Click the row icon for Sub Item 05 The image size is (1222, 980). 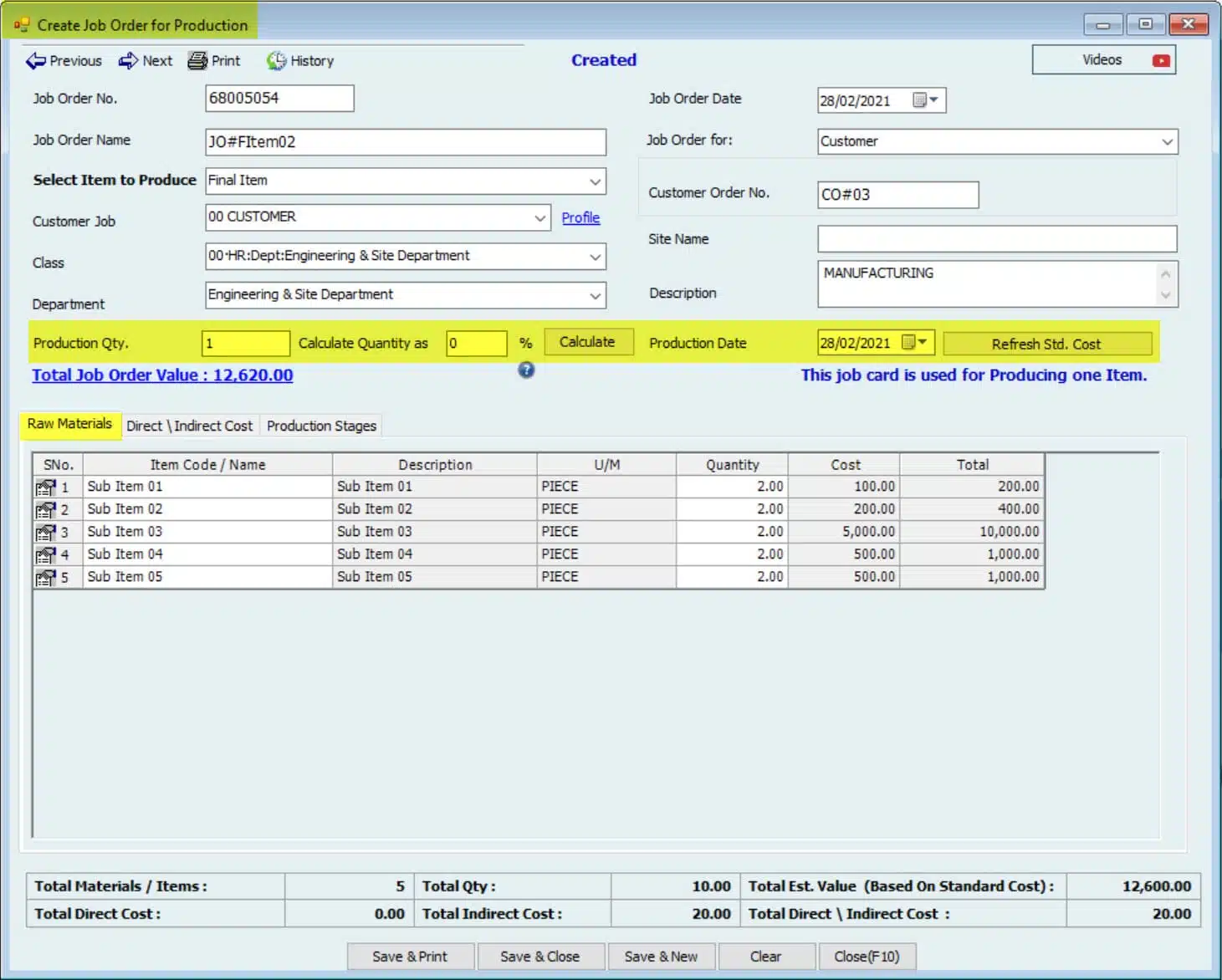45,578
